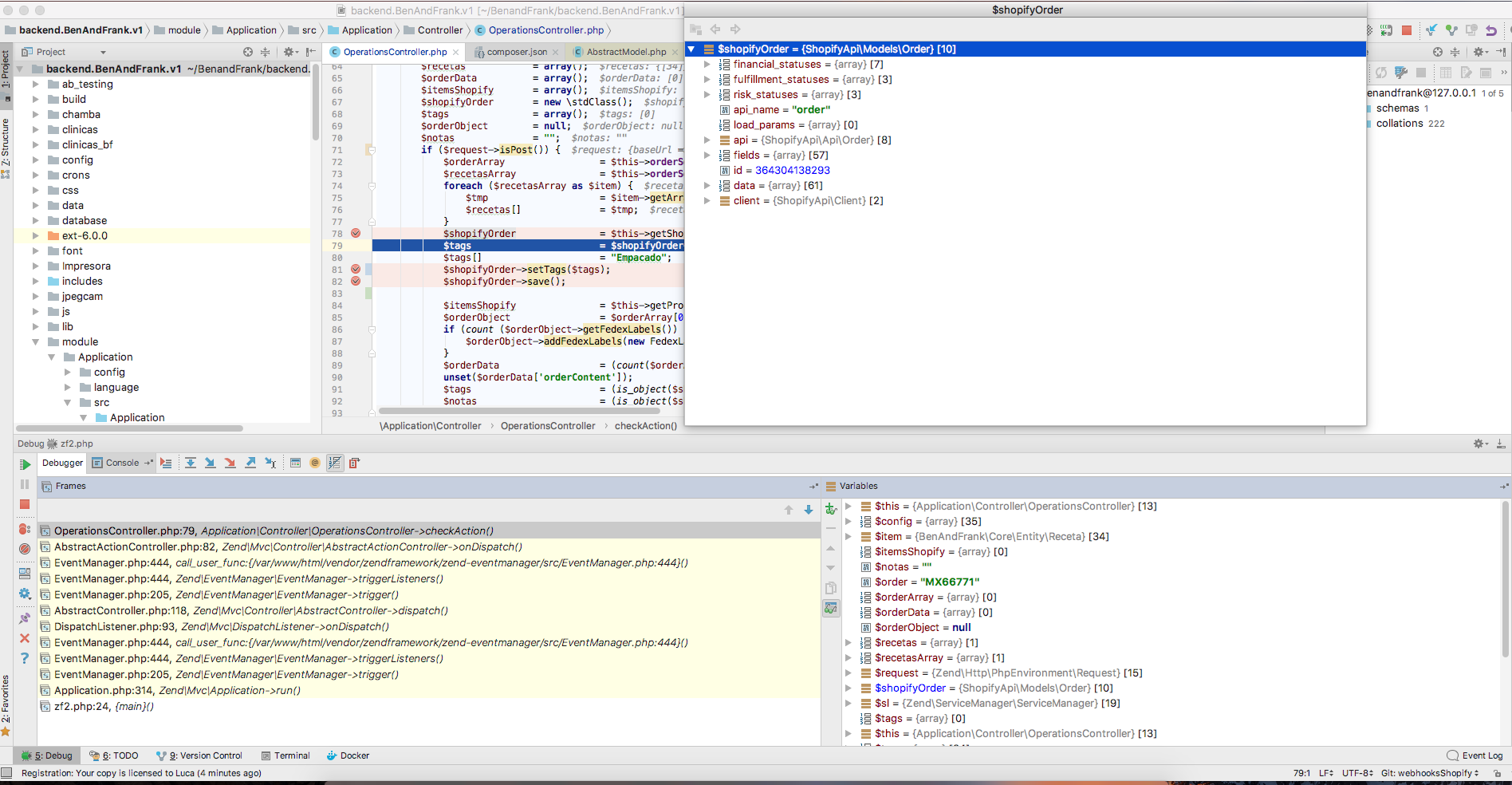
Task: Toggle the breakpoint on line 78
Action: tap(356, 234)
